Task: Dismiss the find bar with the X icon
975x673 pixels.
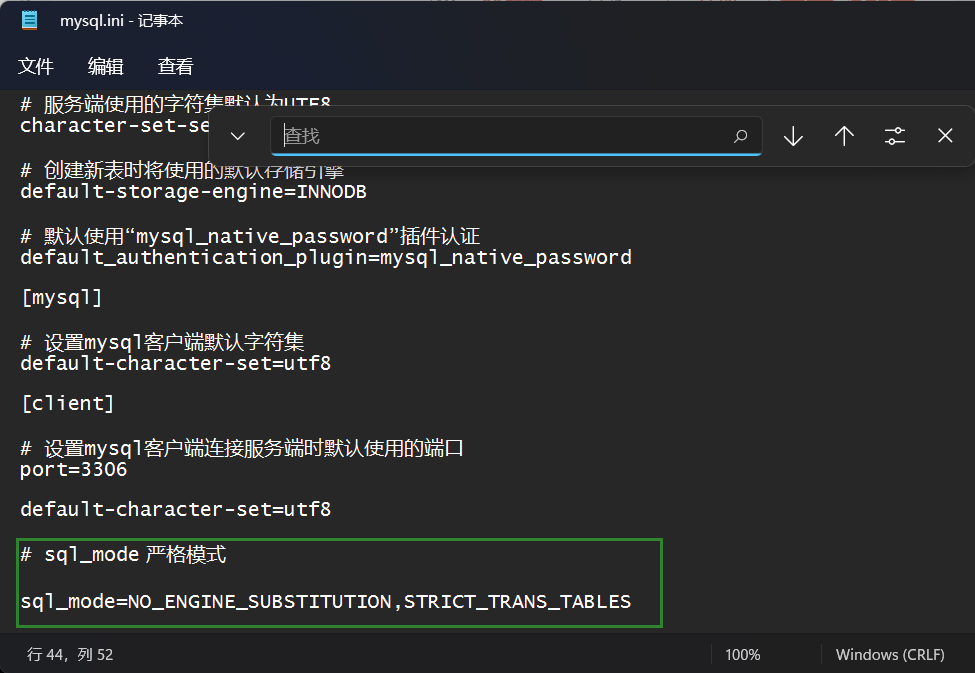Action: click(944, 135)
